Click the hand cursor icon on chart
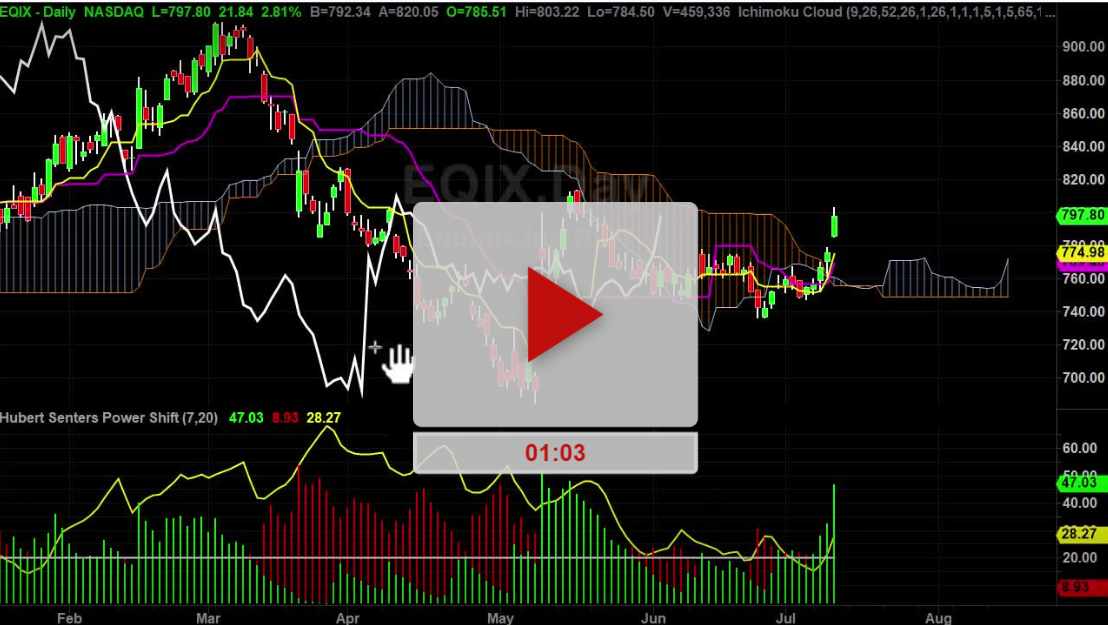 pos(400,364)
